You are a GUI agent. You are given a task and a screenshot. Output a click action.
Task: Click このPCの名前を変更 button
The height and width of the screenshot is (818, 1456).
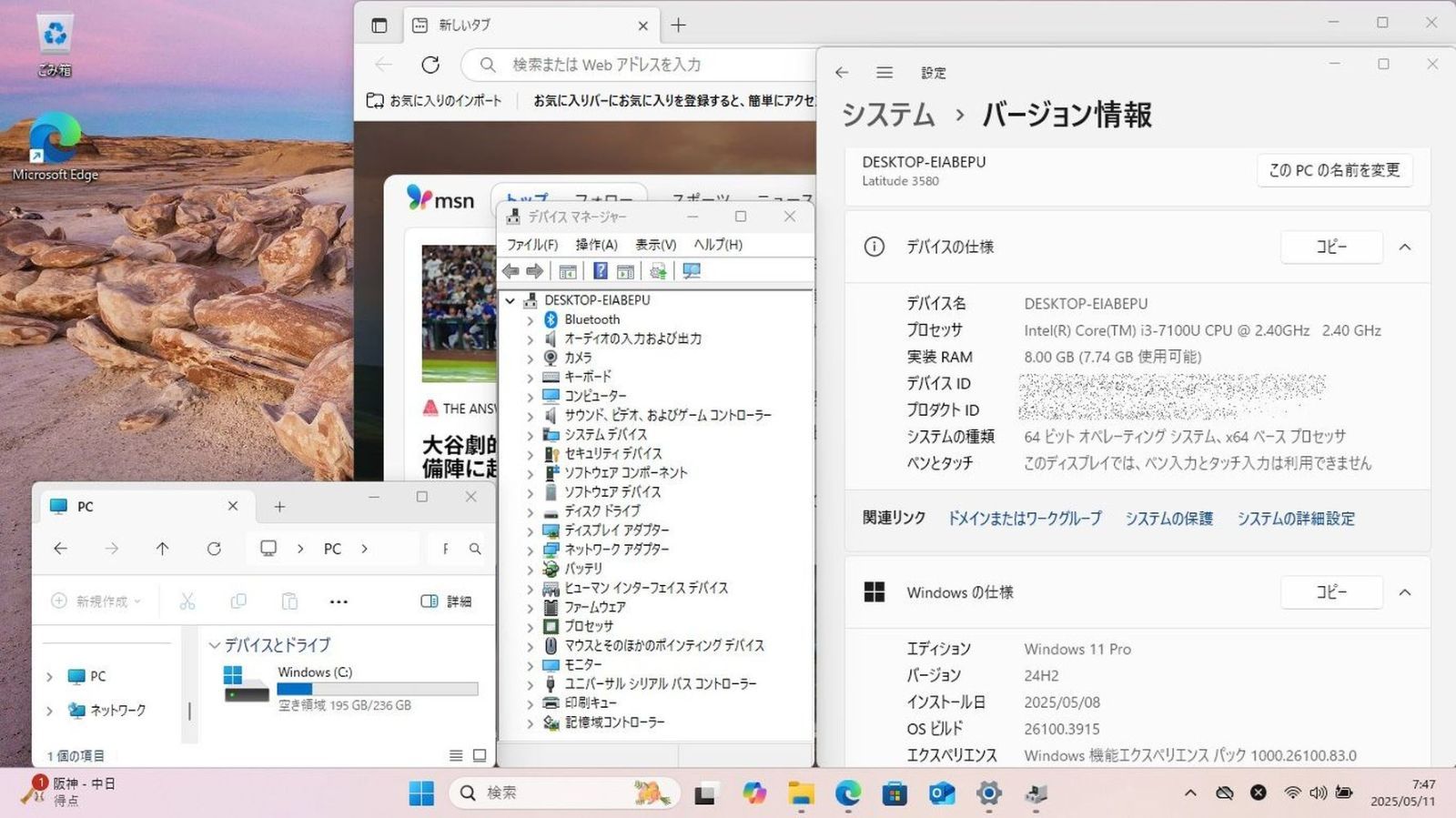click(1334, 170)
